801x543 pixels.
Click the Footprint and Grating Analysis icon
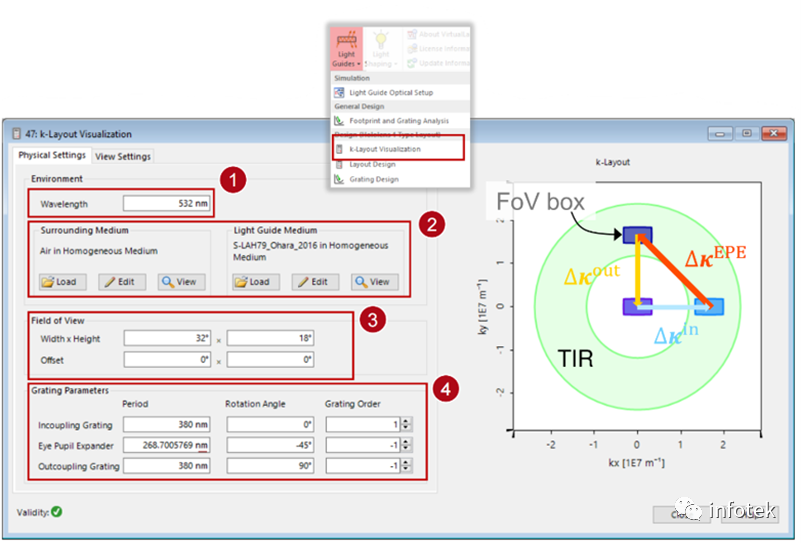pos(339,121)
